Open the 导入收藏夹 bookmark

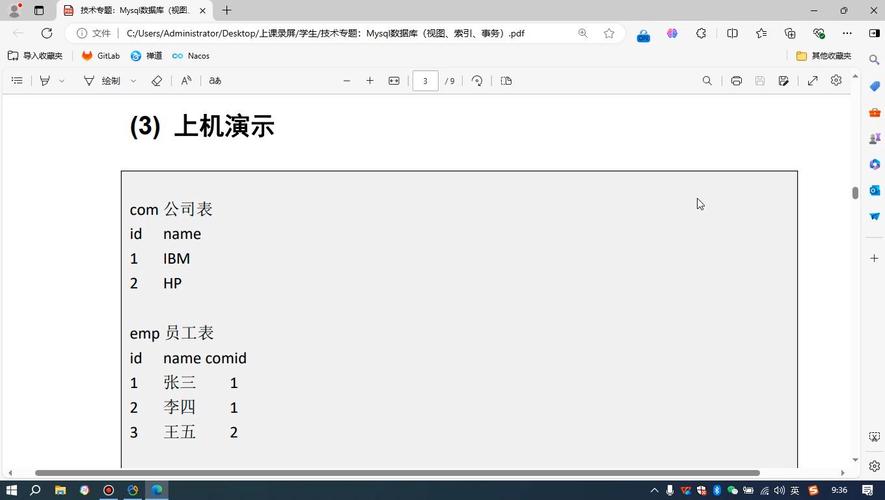pos(35,55)
